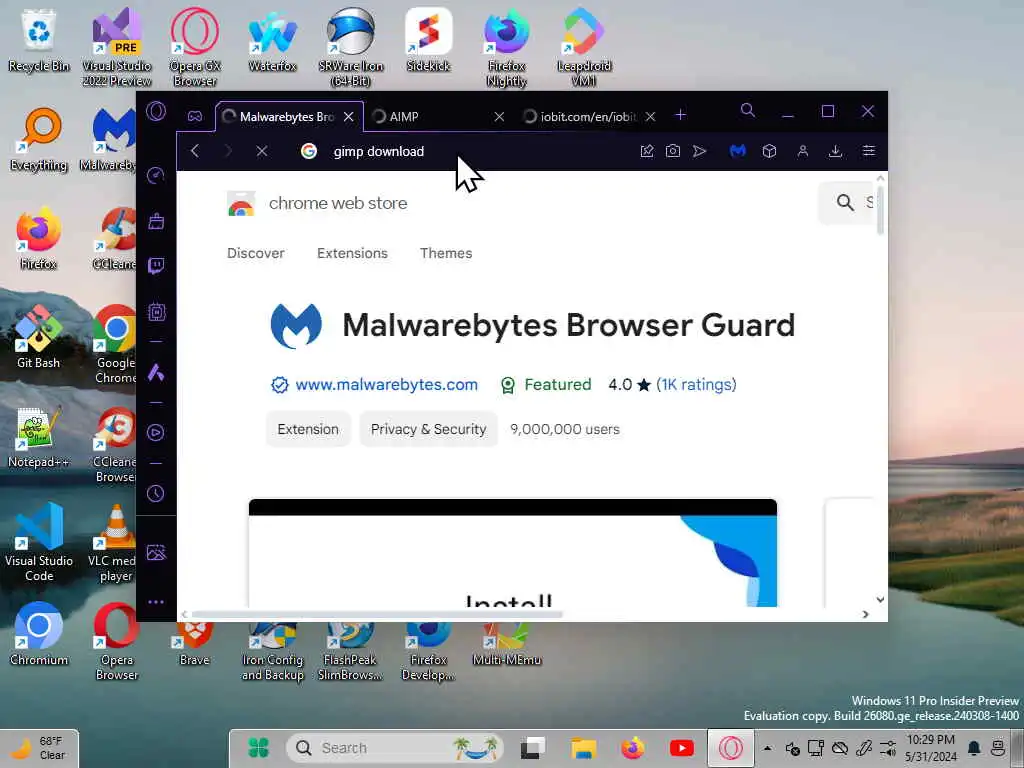Click the horizontal scrollbar of the page

[x=377, y=615]
